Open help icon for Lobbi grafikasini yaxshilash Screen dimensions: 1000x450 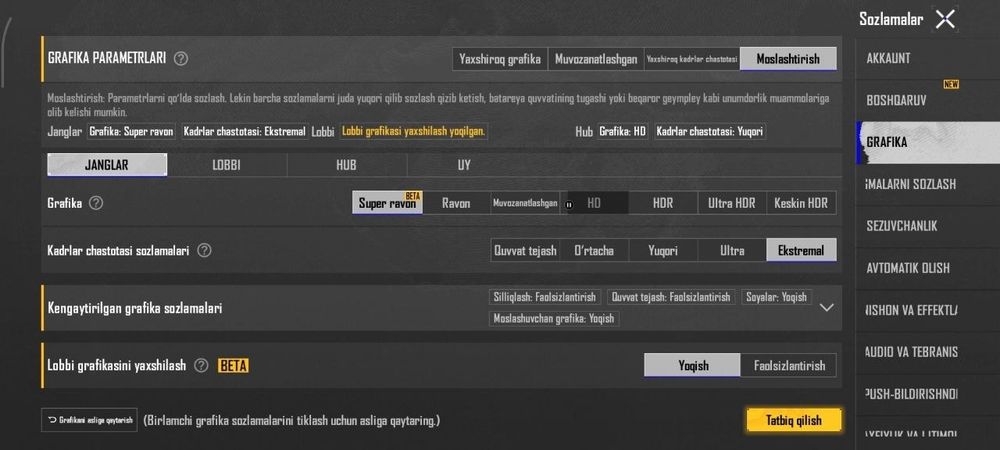pos(202,366)
